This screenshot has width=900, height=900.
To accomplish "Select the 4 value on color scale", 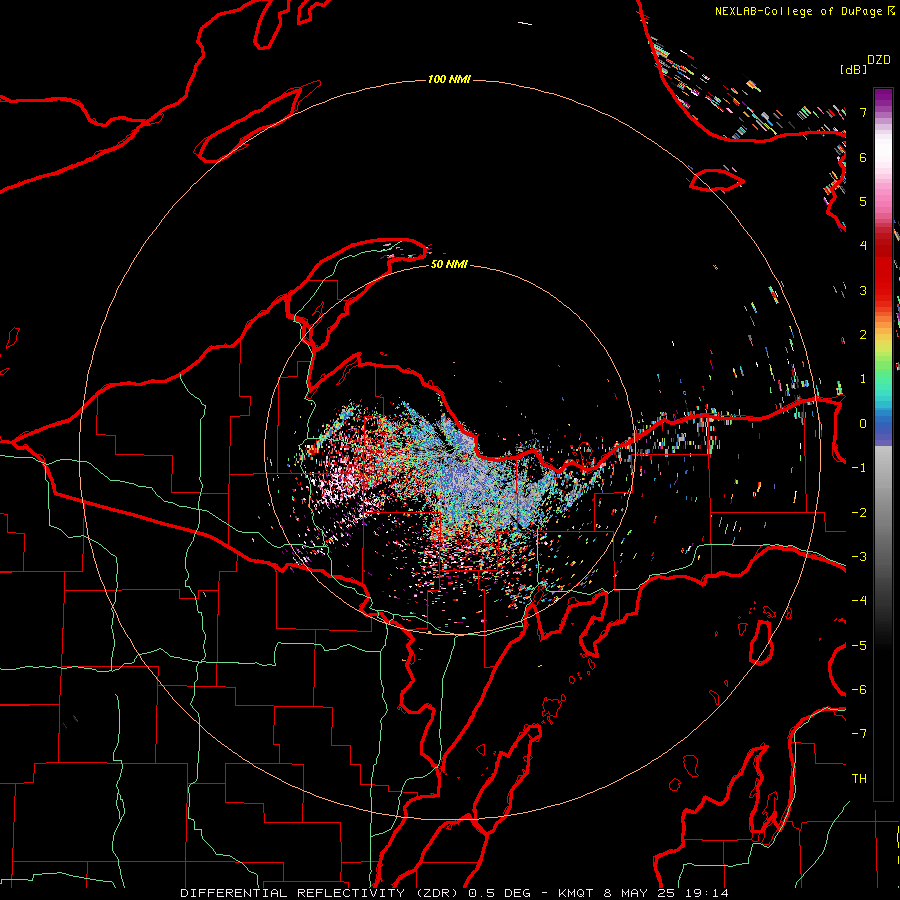I will [863, 246].
